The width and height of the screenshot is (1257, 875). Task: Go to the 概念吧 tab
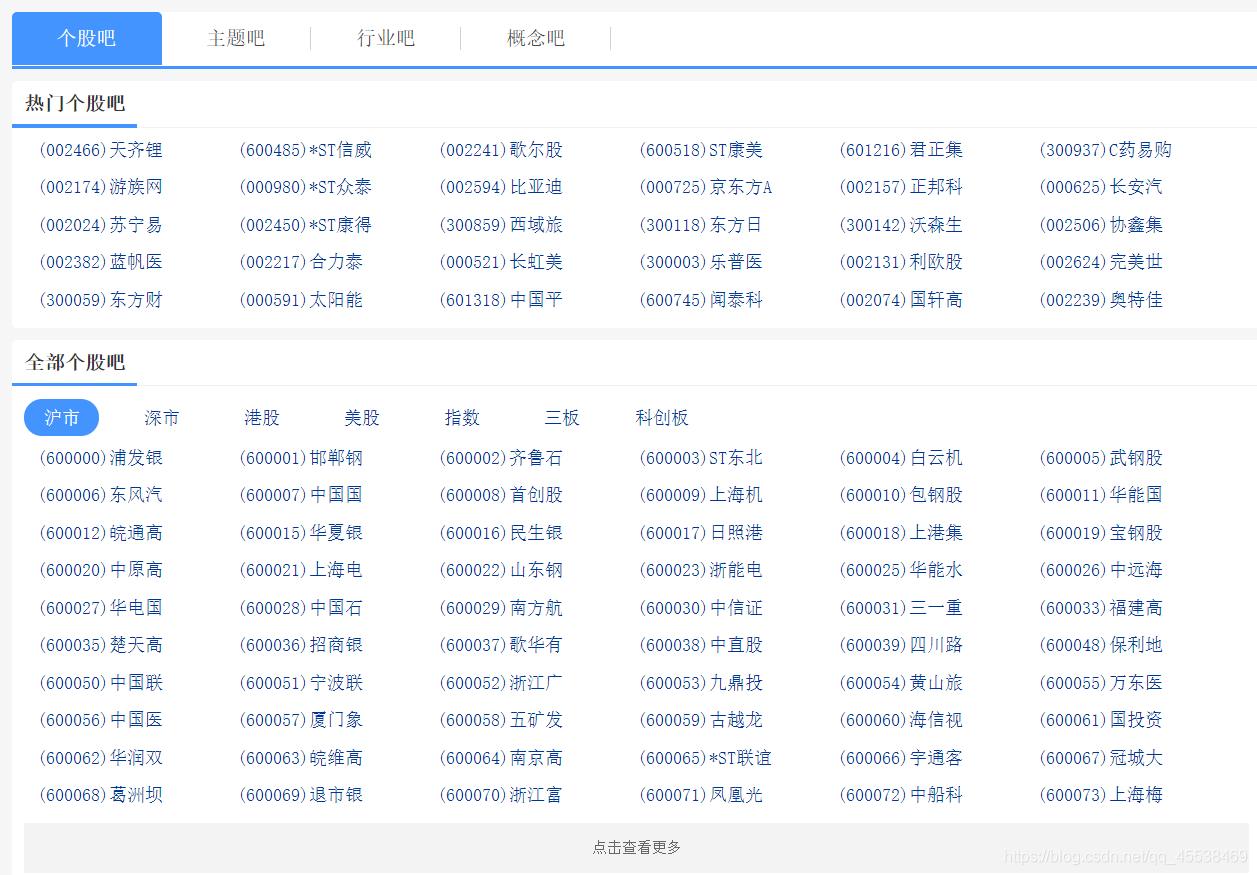[x=536, y=39]
